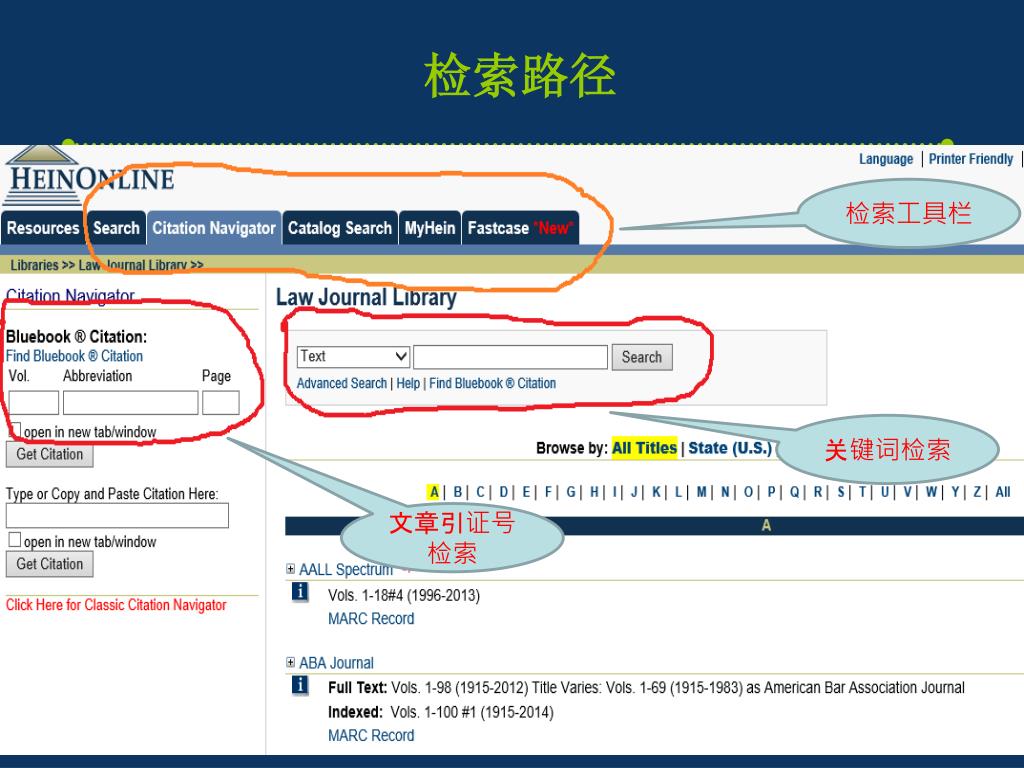
Task: Select letter J in alphabet index
Action: click(x=634, y=492)
